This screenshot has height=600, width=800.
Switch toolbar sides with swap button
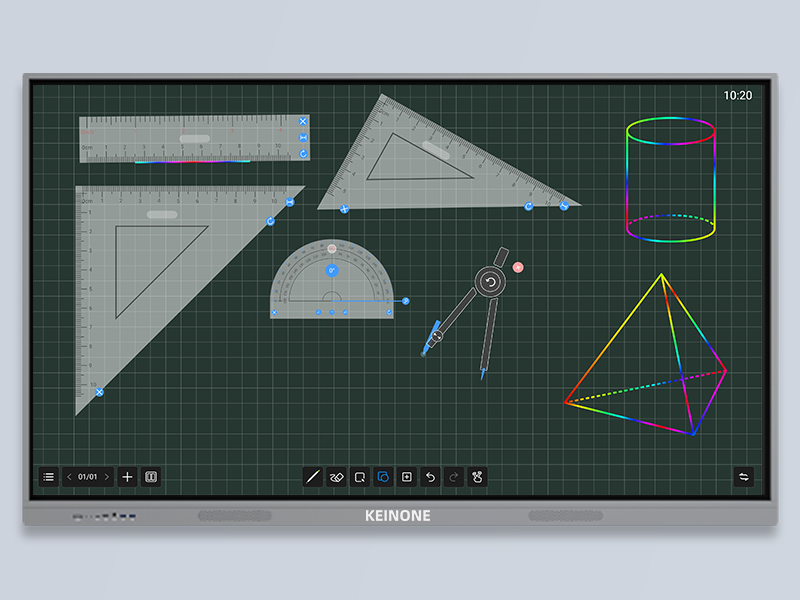(x=744, y=477)
